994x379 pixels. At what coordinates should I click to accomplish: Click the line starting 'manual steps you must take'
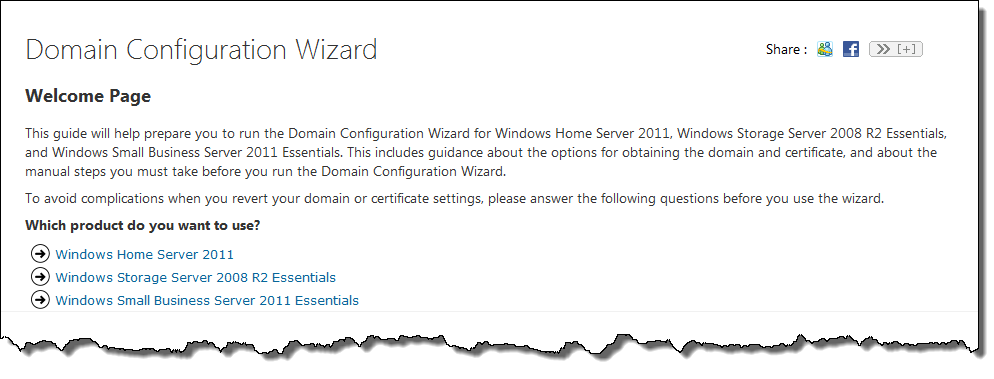click(x=265, y=172)
